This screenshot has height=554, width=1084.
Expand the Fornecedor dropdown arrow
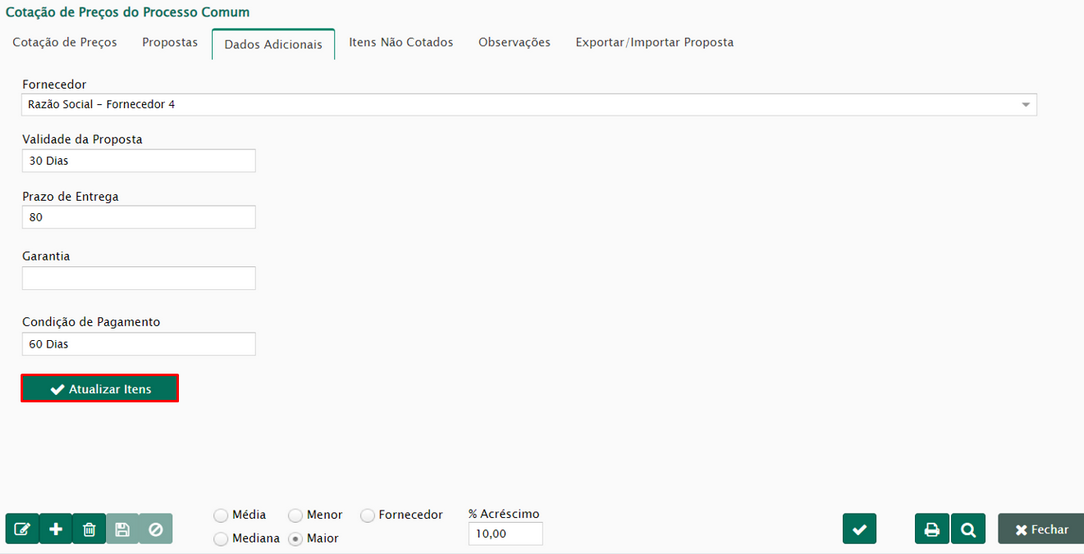(1026, 105)
